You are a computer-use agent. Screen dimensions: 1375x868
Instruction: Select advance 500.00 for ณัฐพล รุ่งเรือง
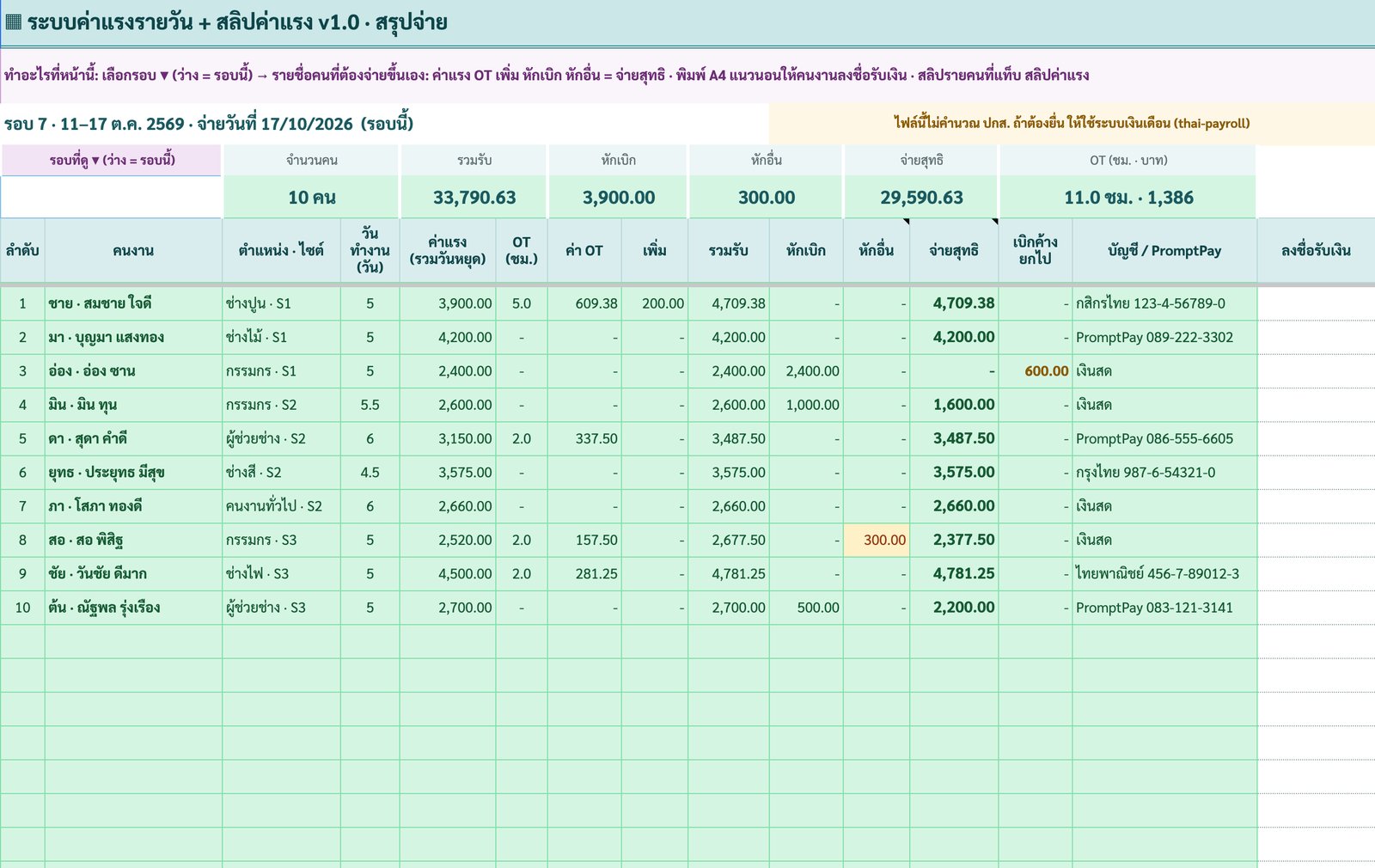[x=805, y=607]
